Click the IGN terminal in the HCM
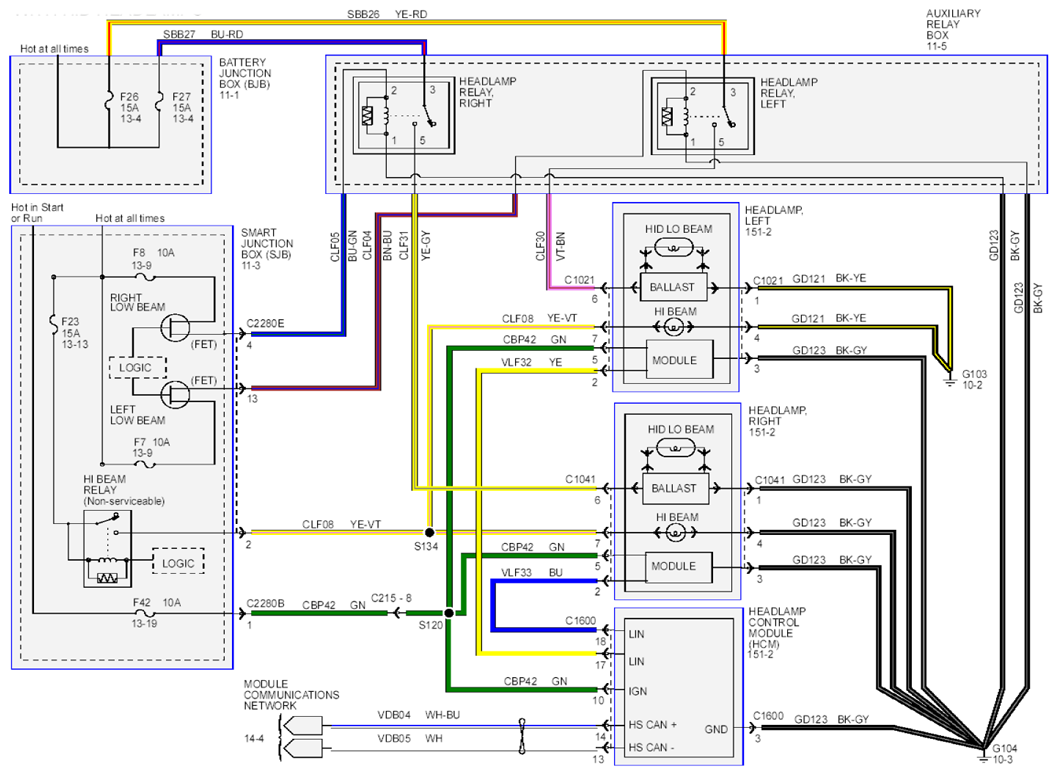 click(638, 691)
